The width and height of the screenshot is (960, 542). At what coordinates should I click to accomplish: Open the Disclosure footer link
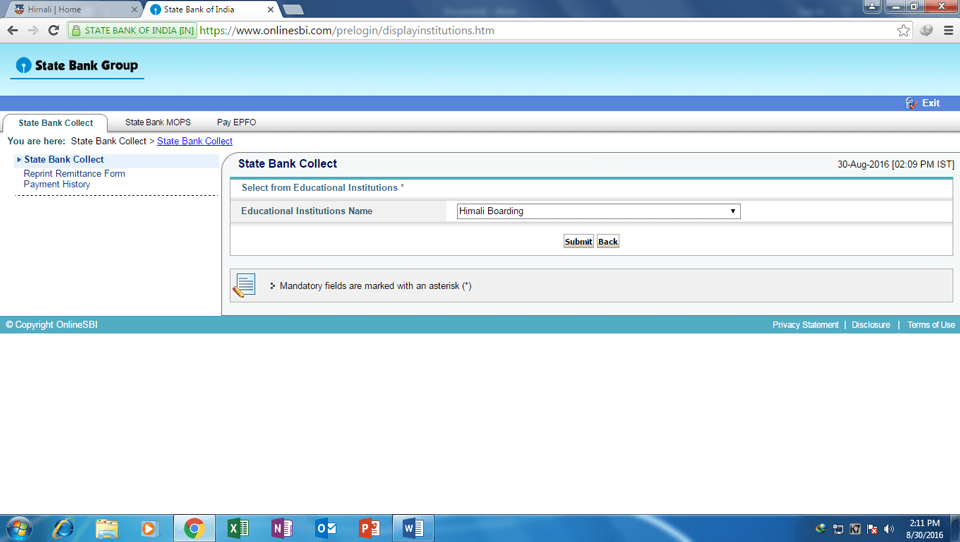click(871, 325)
